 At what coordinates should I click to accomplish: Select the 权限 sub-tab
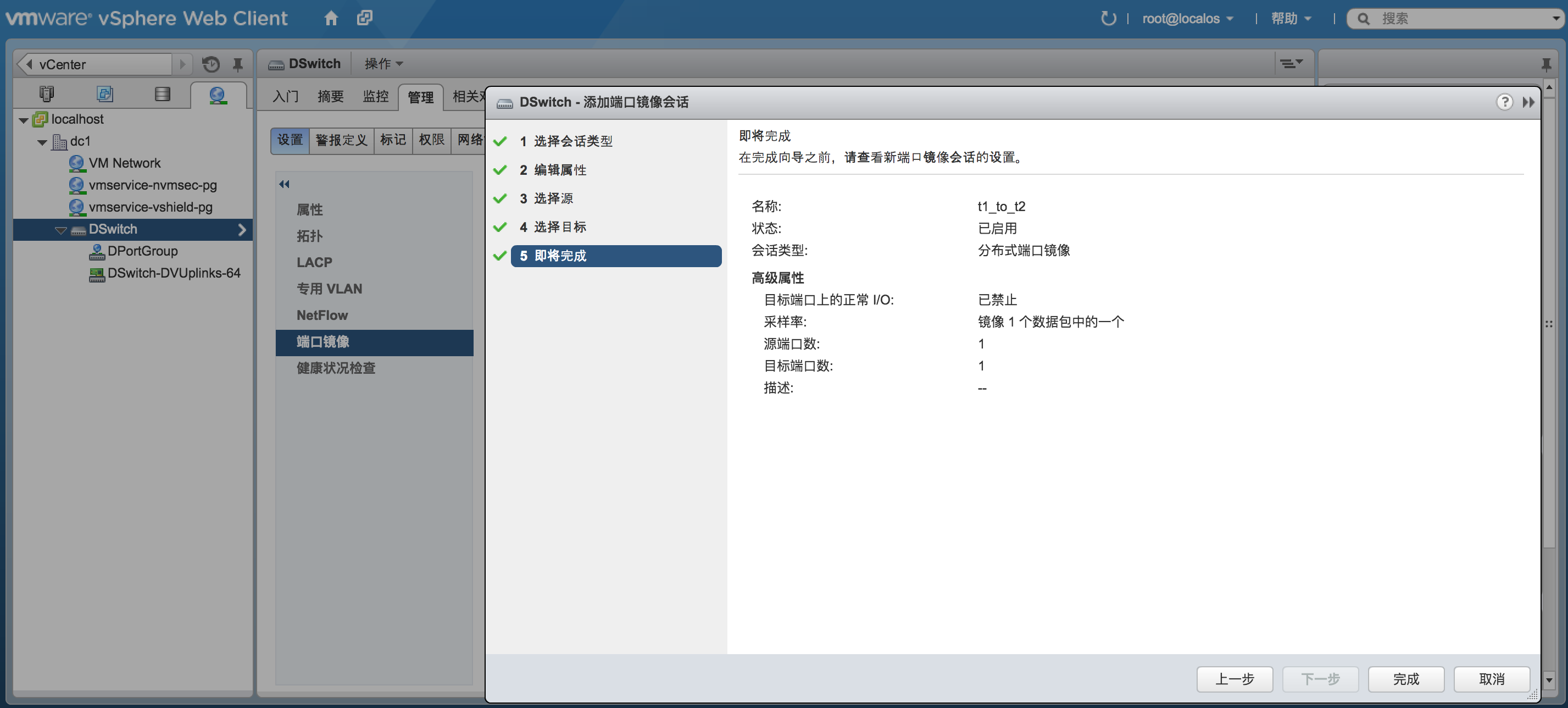click(432, 141)
